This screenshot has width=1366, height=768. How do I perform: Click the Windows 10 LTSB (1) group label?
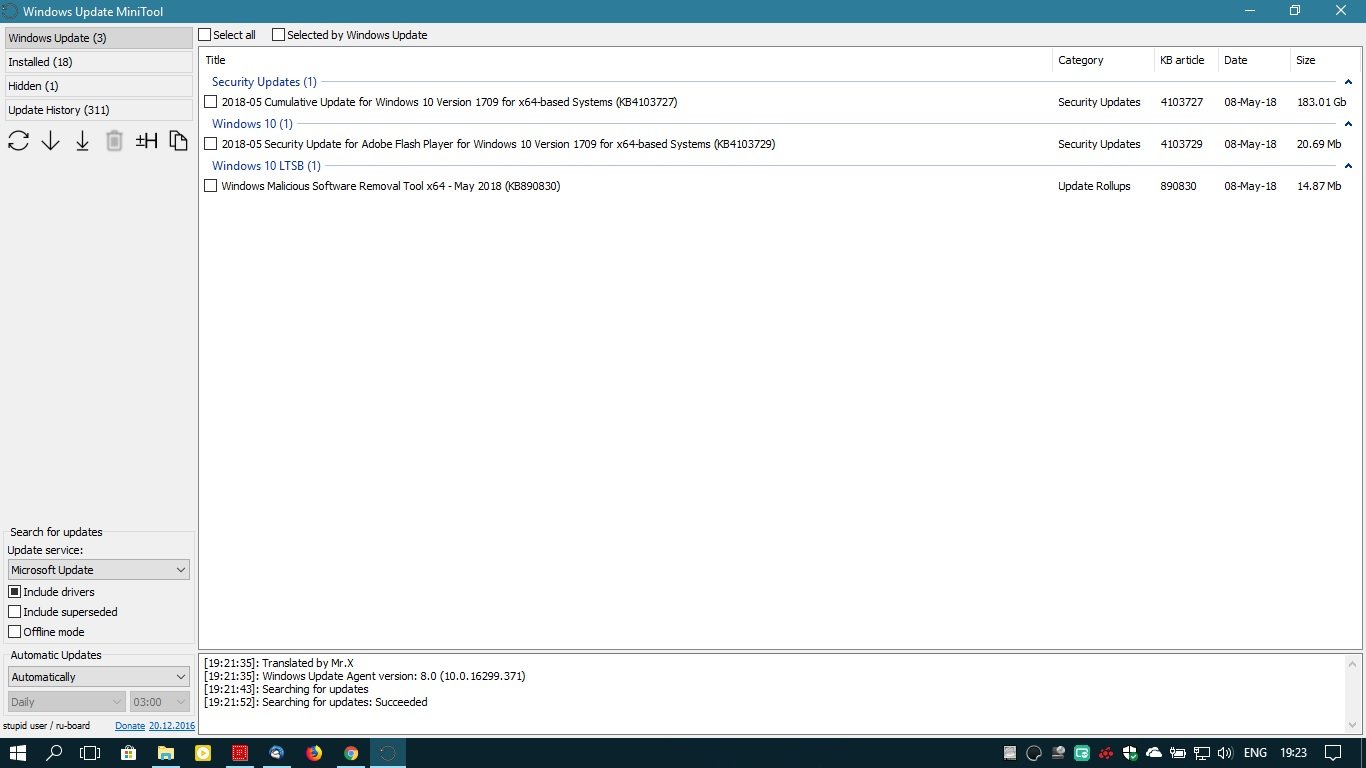tap(266, 166)
